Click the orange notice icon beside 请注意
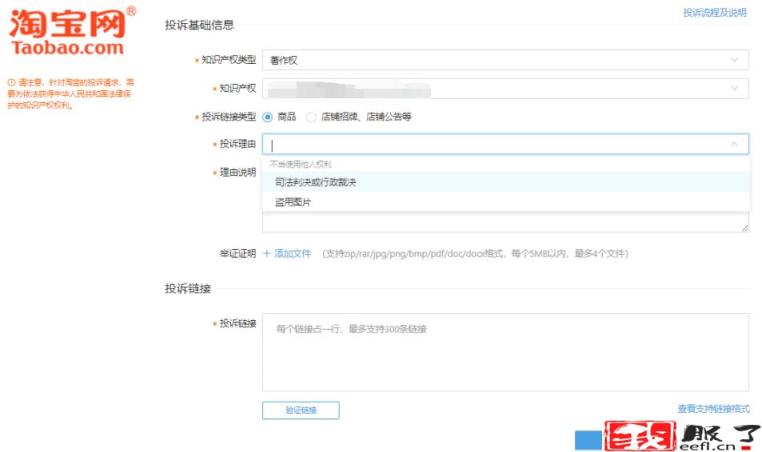 pyautogui.click(x=11, y=82)
